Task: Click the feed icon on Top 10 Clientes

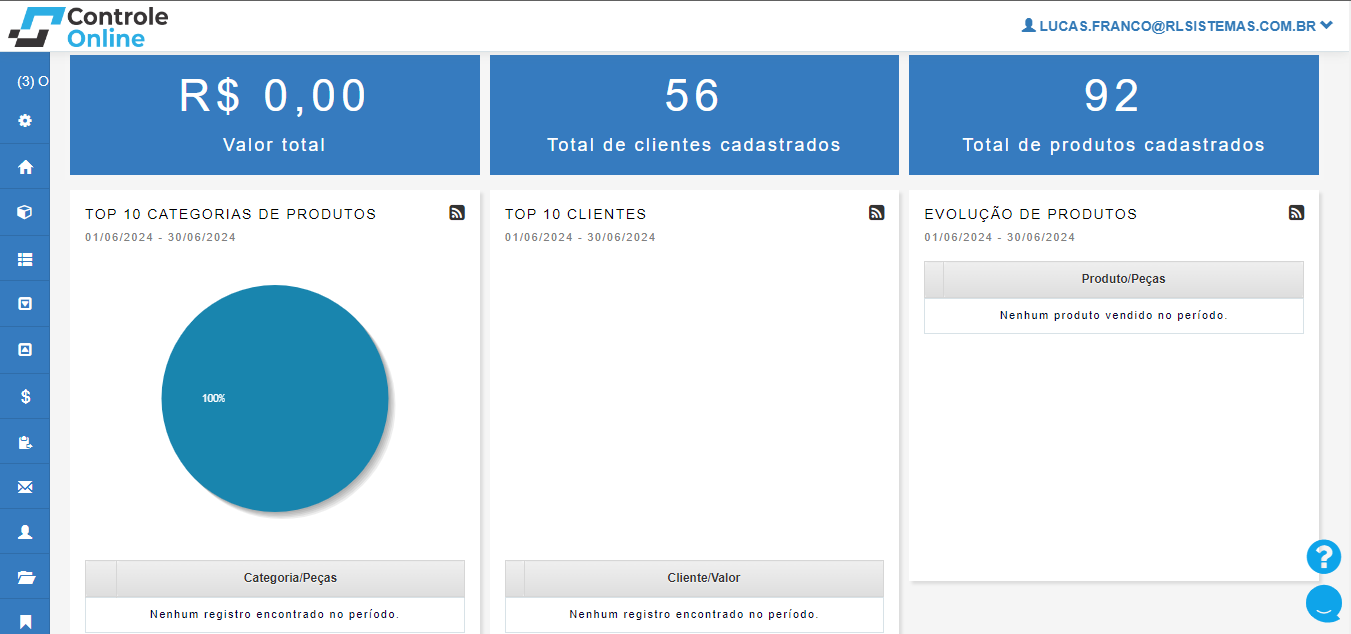Action: click(876, 212)
